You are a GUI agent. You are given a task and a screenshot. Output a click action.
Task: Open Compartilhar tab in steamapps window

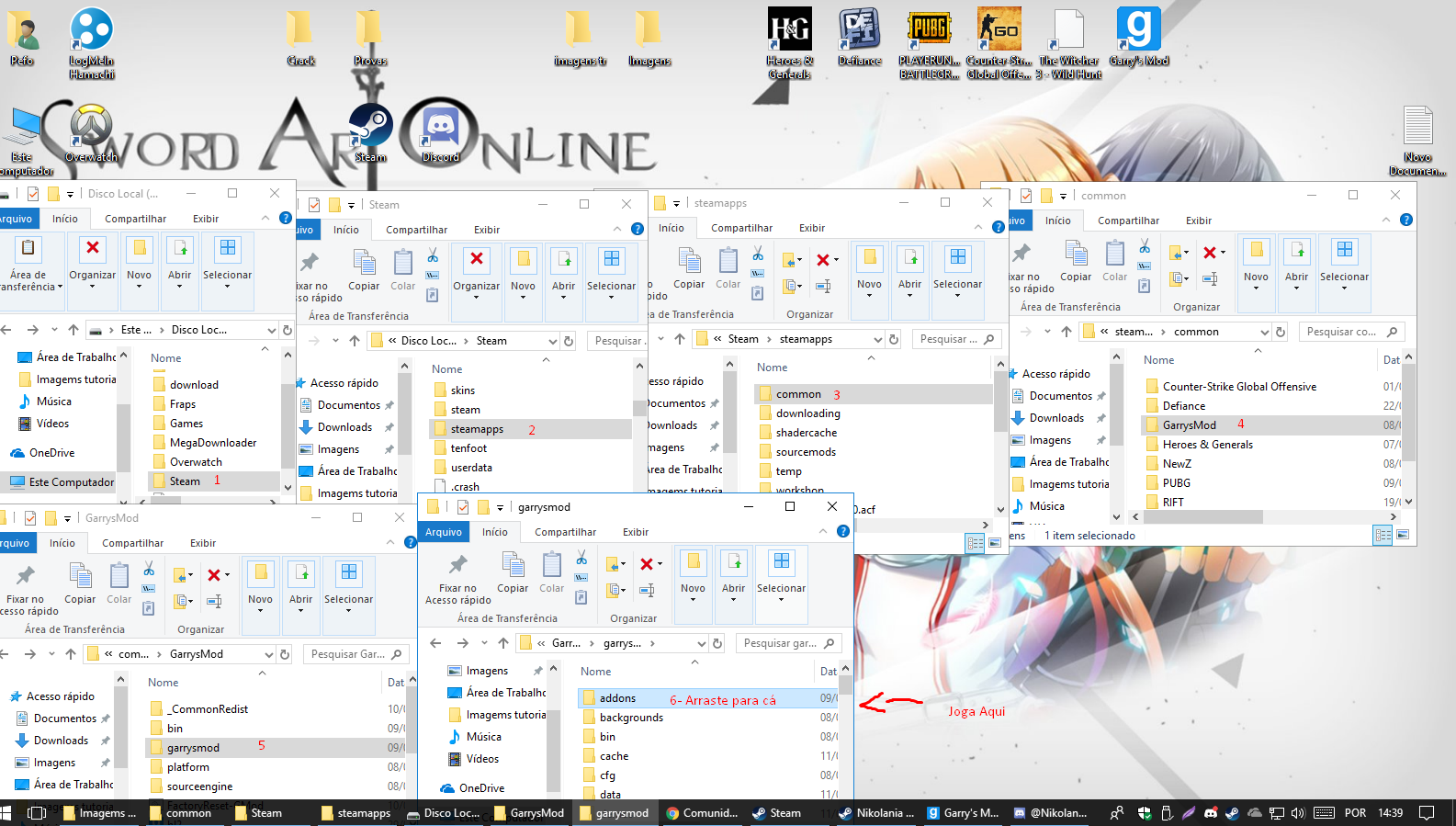(742, 228)
